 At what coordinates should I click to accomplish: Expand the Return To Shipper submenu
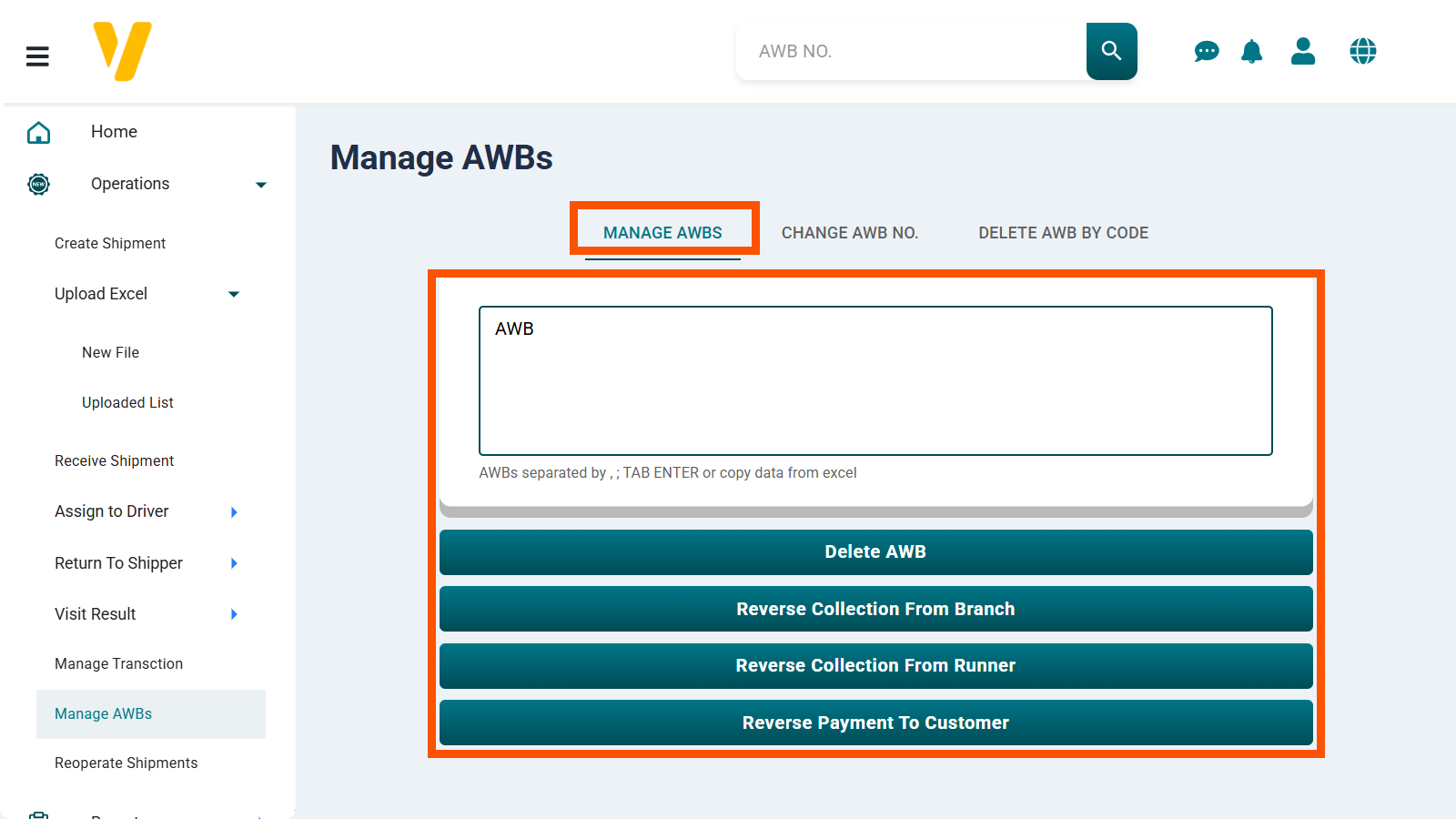point(234,562)
